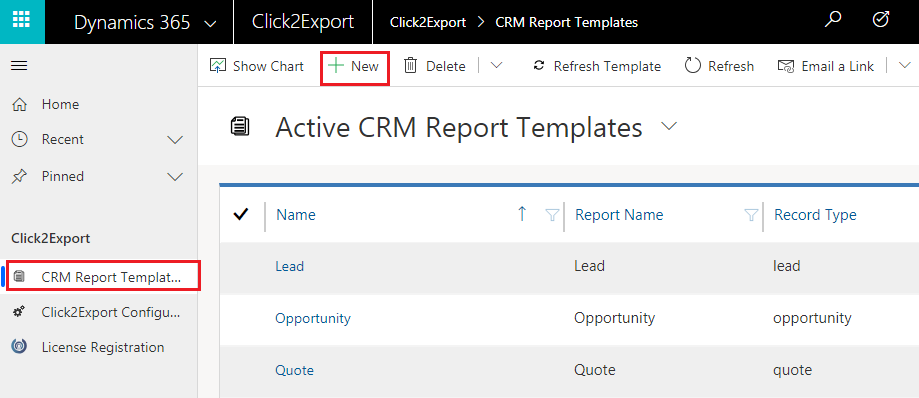
Task: Click the Refresh Template arrows icon
Action: [539, 66]
